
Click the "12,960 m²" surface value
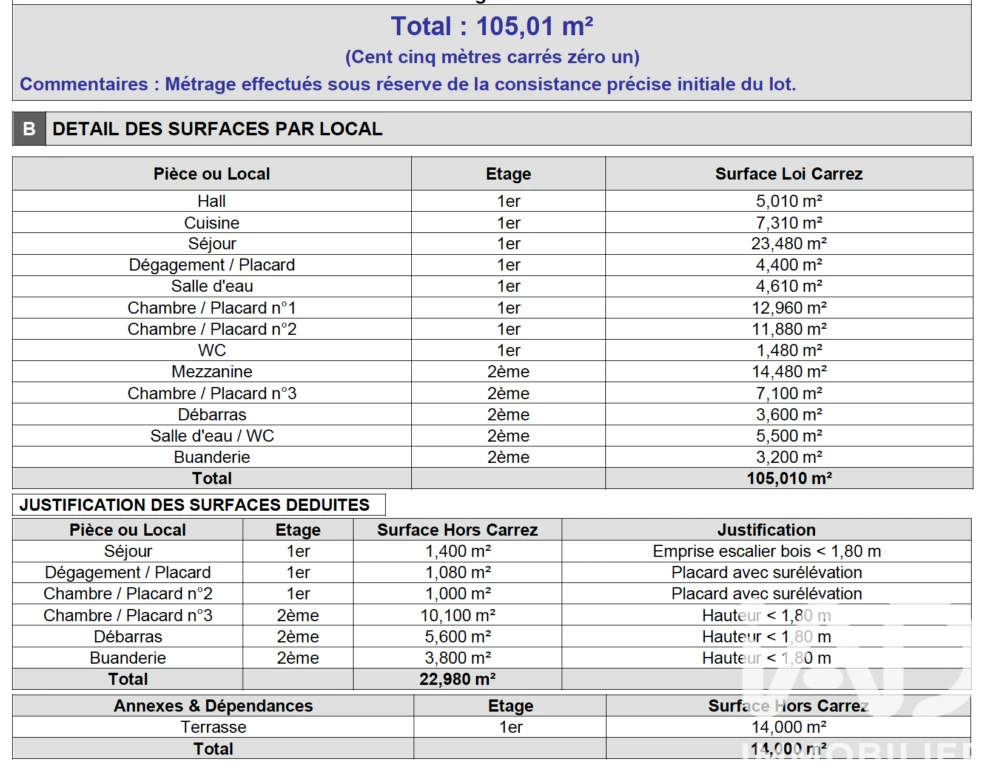(789, 308)
